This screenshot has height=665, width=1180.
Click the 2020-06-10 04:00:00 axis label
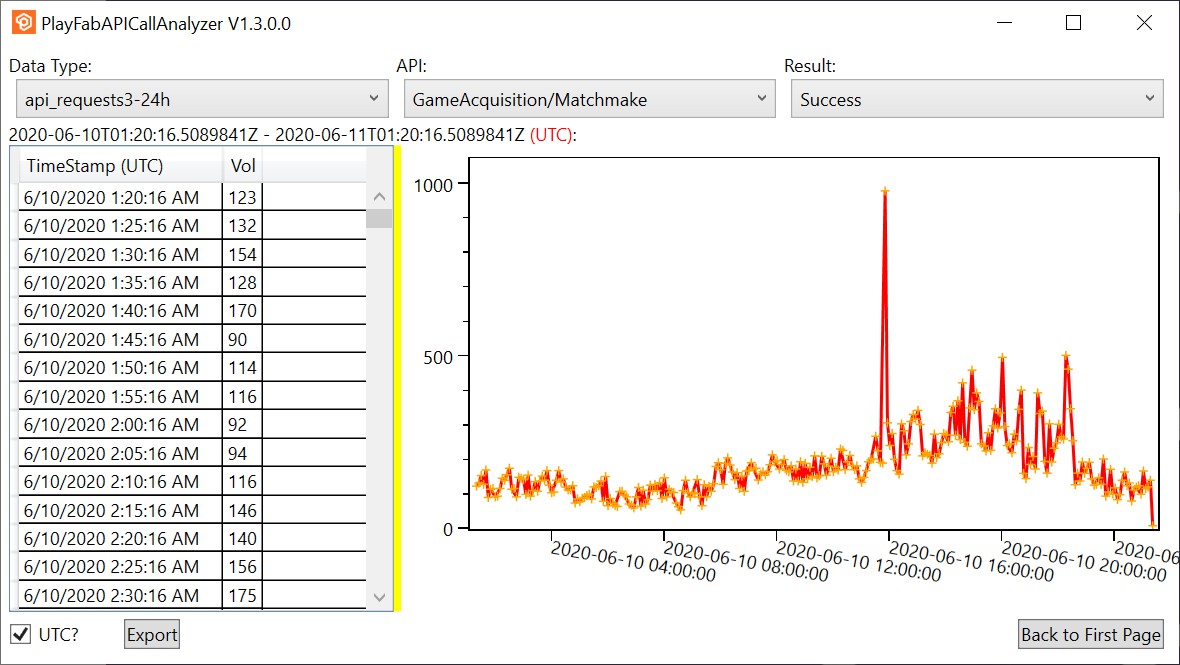(633, 561)
